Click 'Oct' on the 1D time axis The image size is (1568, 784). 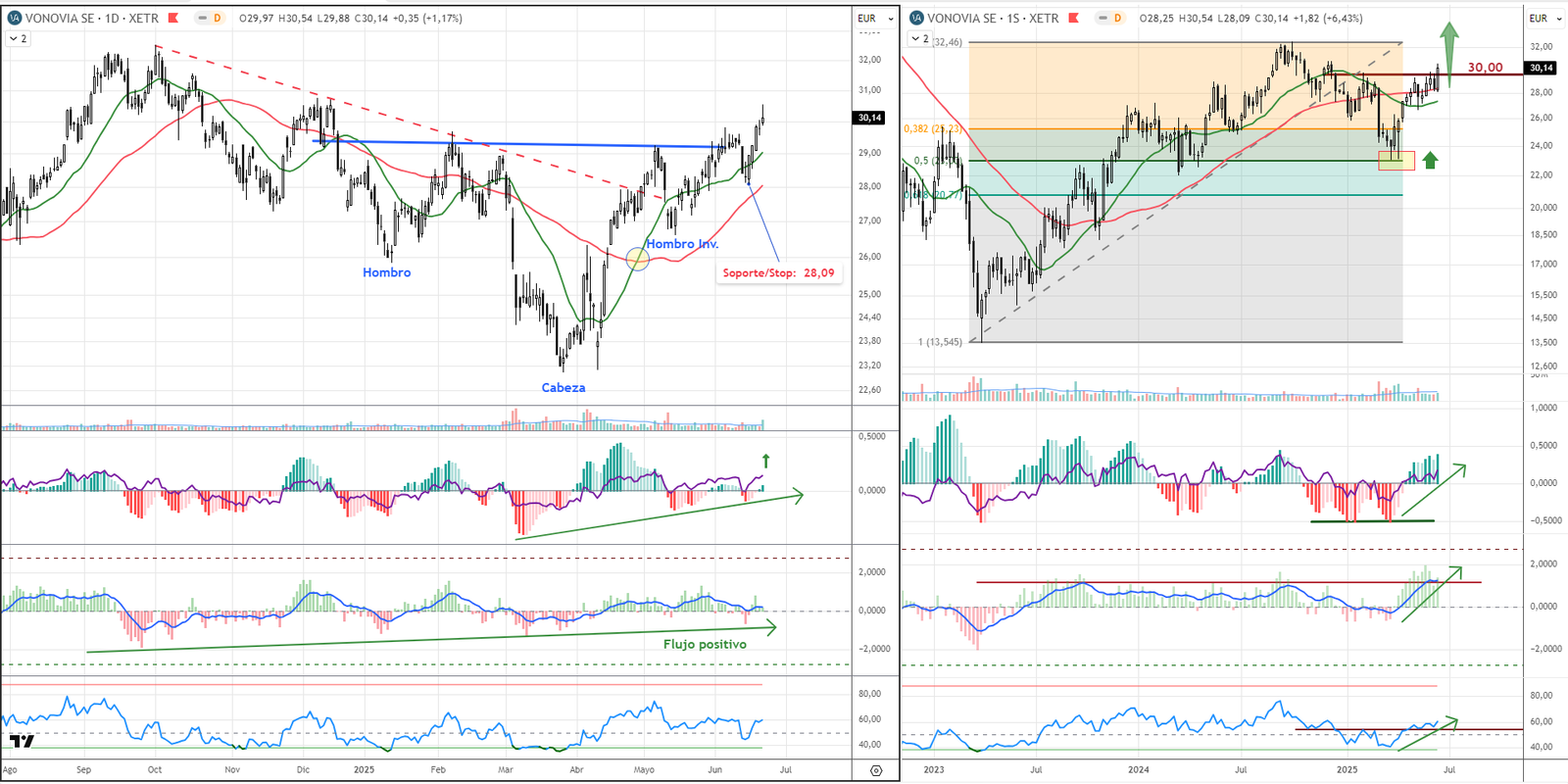click(155, 770)
